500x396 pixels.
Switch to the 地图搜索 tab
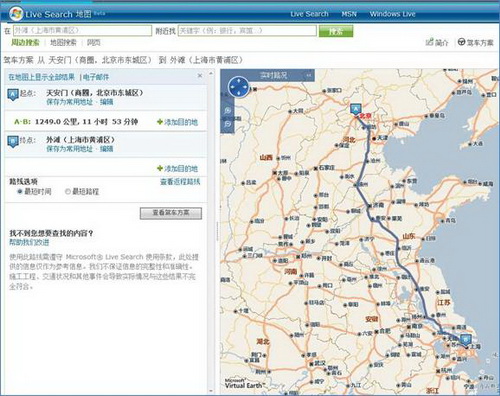(63, 43)
